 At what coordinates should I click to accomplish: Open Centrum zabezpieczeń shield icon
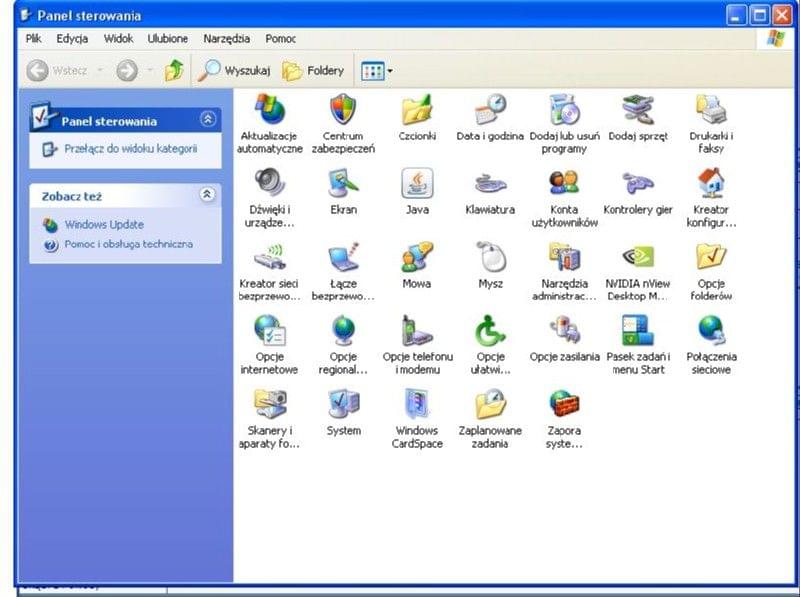[343, 110]
